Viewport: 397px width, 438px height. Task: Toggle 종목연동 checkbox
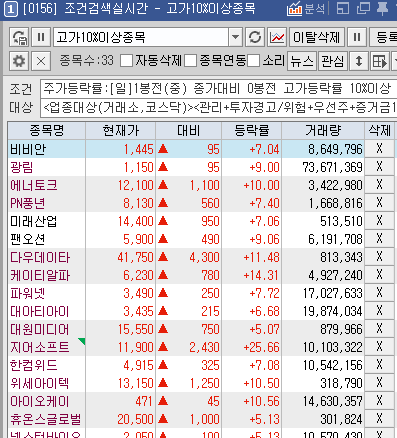coord(190,61)
